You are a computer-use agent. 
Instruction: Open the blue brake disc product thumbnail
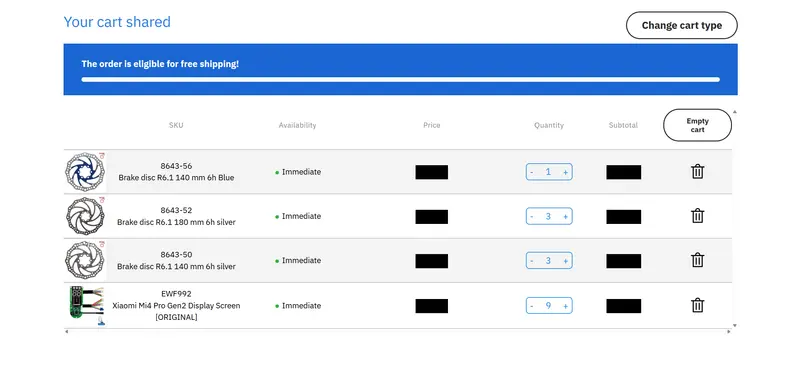click(x=85, y=172)
